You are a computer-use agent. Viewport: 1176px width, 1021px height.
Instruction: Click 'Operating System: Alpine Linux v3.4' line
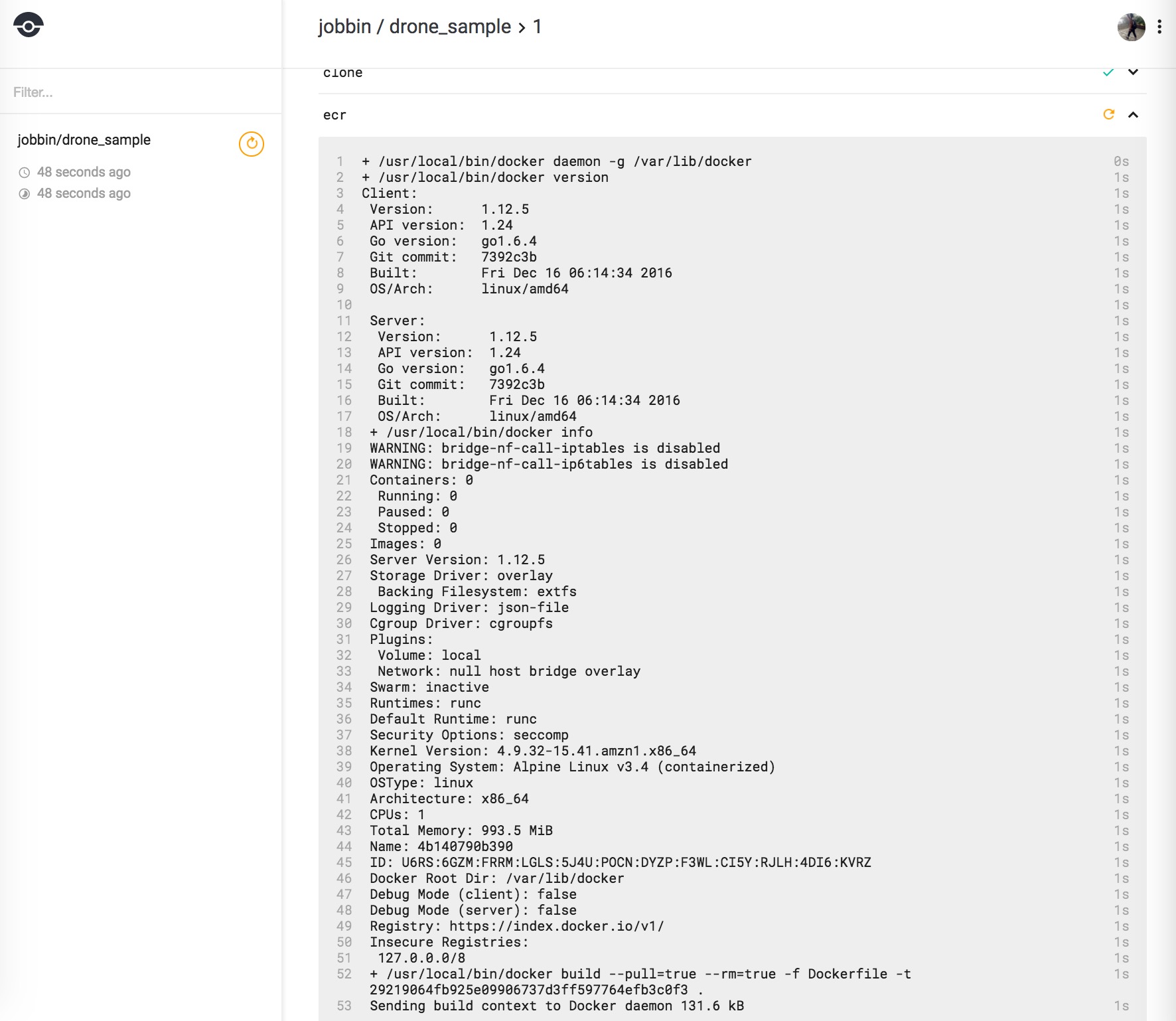click(x=573, y=767)
